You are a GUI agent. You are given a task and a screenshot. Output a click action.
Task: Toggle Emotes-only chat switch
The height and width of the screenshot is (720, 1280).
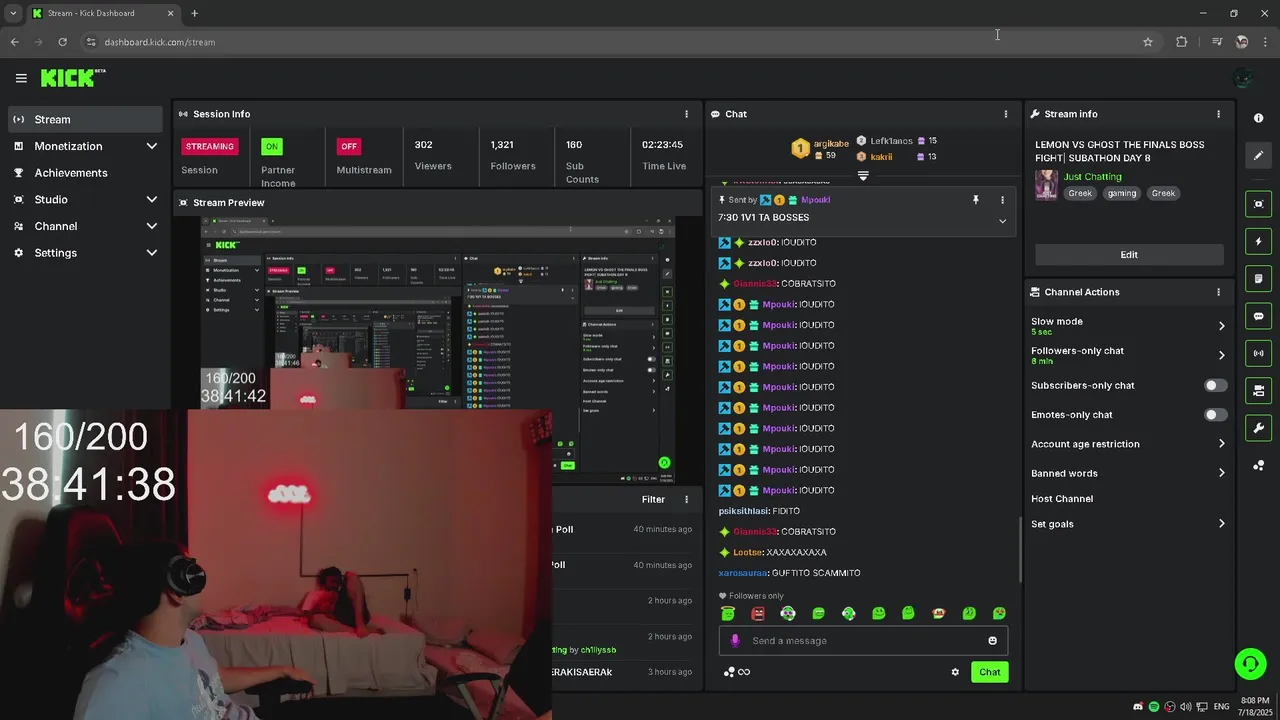(x=1215, y=414)
